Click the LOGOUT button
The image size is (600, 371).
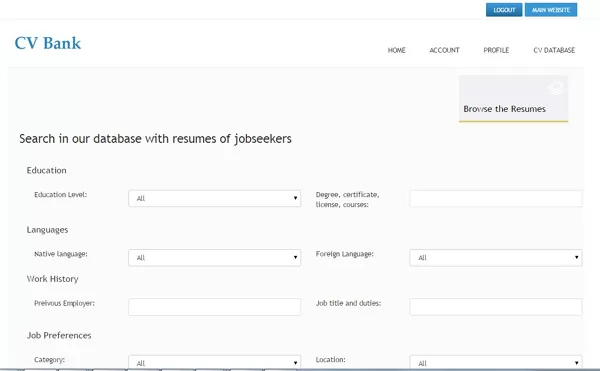(504, 10)
